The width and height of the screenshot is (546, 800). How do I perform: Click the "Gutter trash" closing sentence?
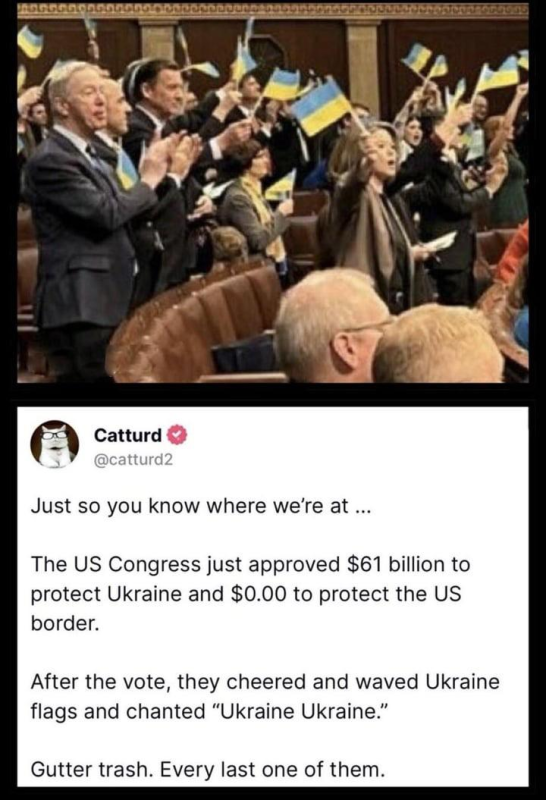point(208,769)
